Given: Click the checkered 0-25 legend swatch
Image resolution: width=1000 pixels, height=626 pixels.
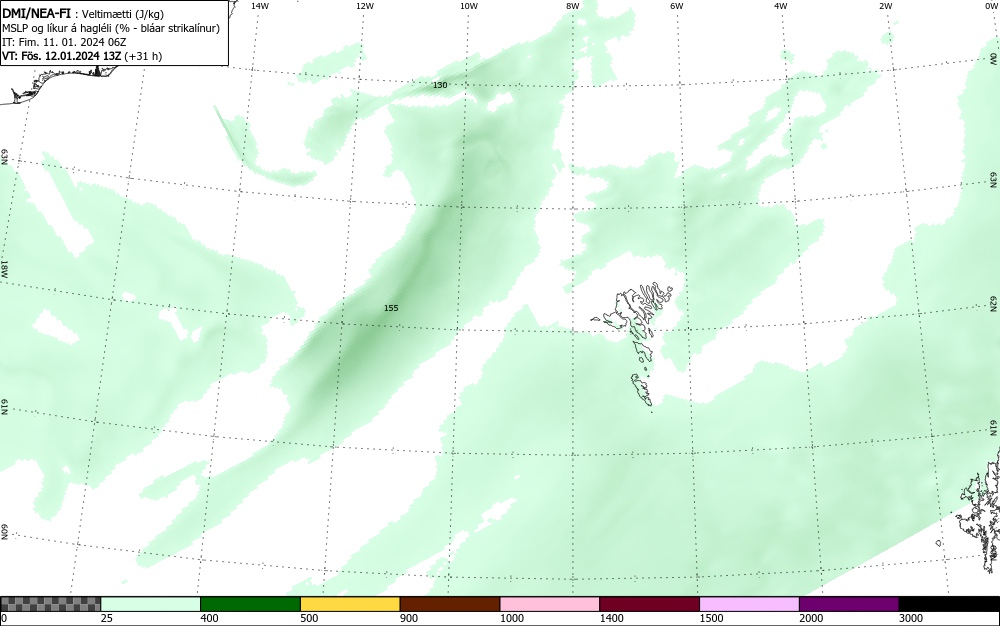Looking at the screenshot, I should [50, 604].
